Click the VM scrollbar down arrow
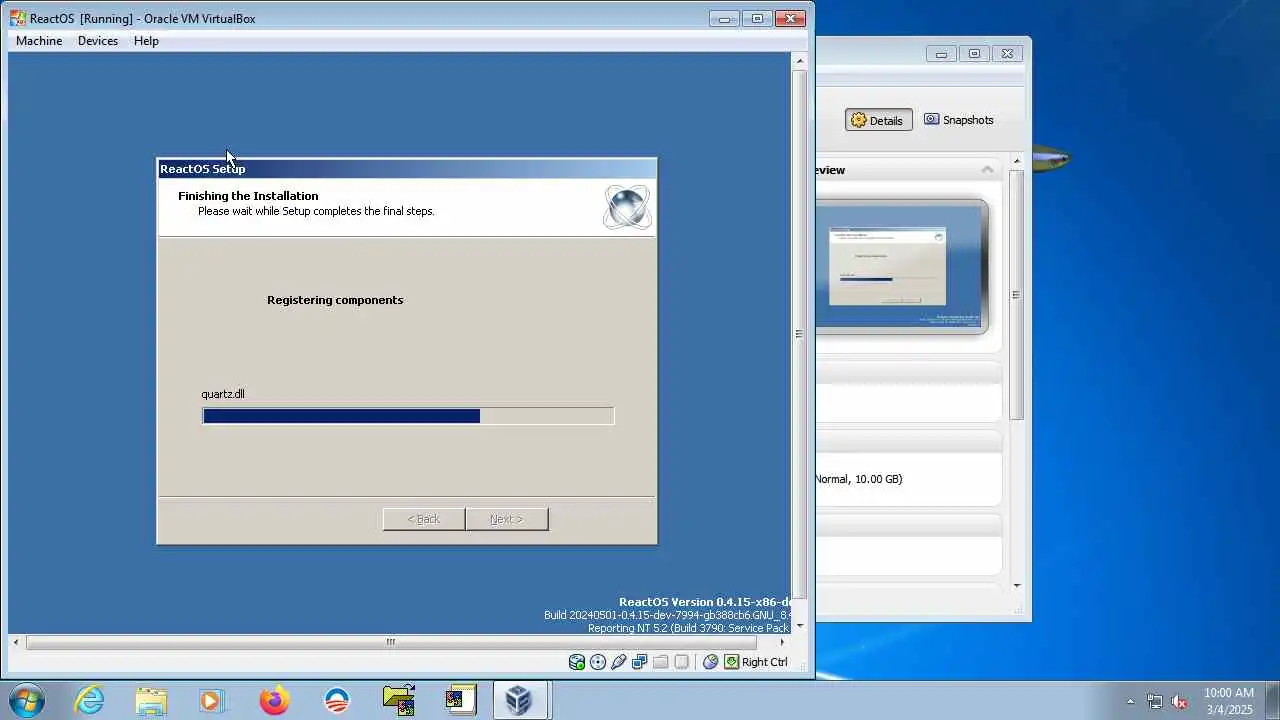The height and width of the screenshot is (720, 1280). [799, 626]
